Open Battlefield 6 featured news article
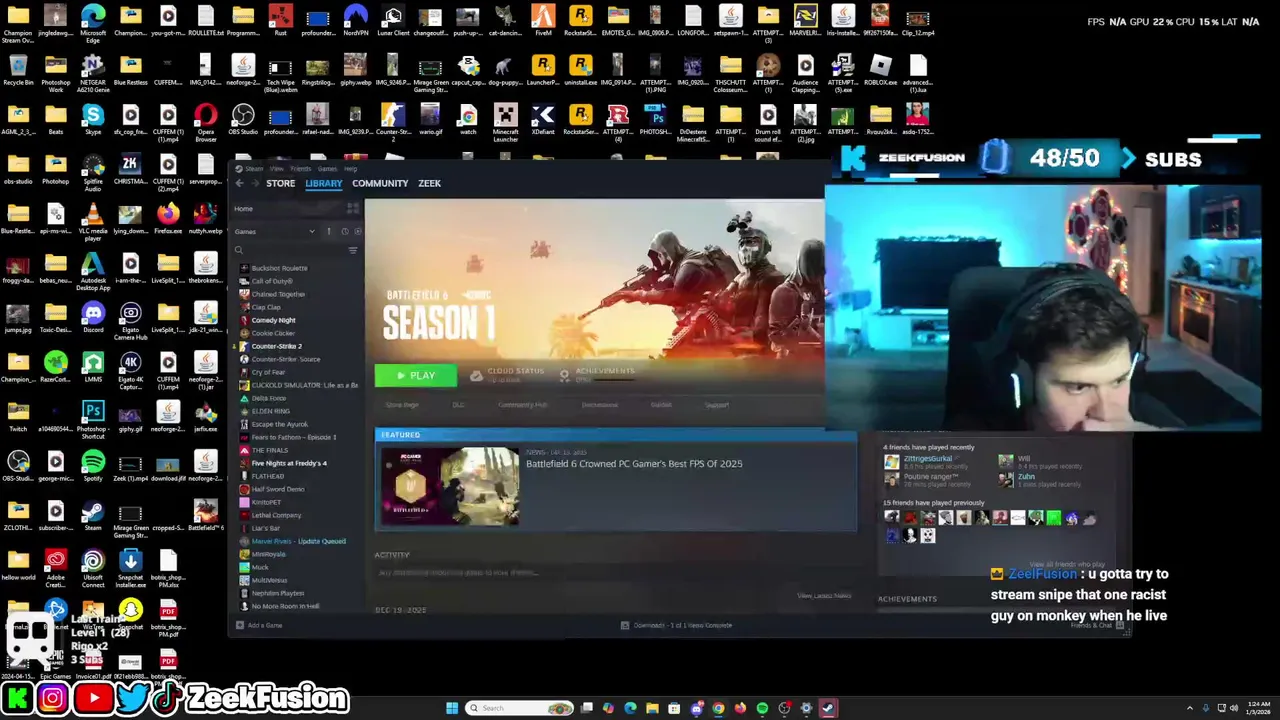Image resolution: width=1280 pixels, height=720 pixels. (x=634, y=464)
